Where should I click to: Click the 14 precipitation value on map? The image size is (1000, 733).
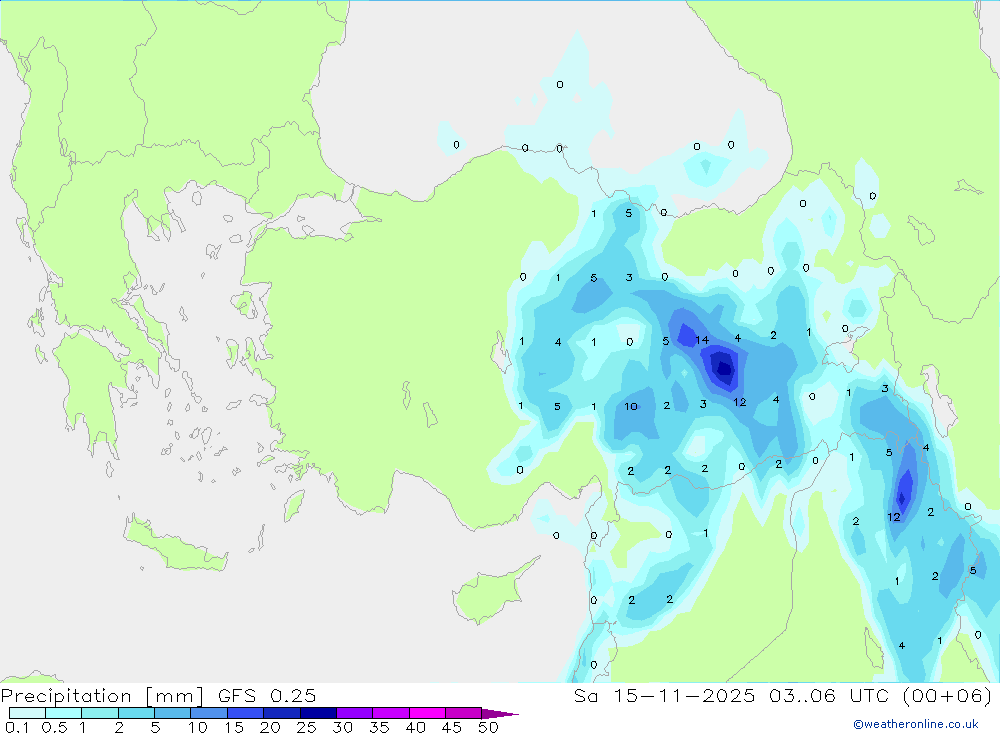click(x=702, y=340)
